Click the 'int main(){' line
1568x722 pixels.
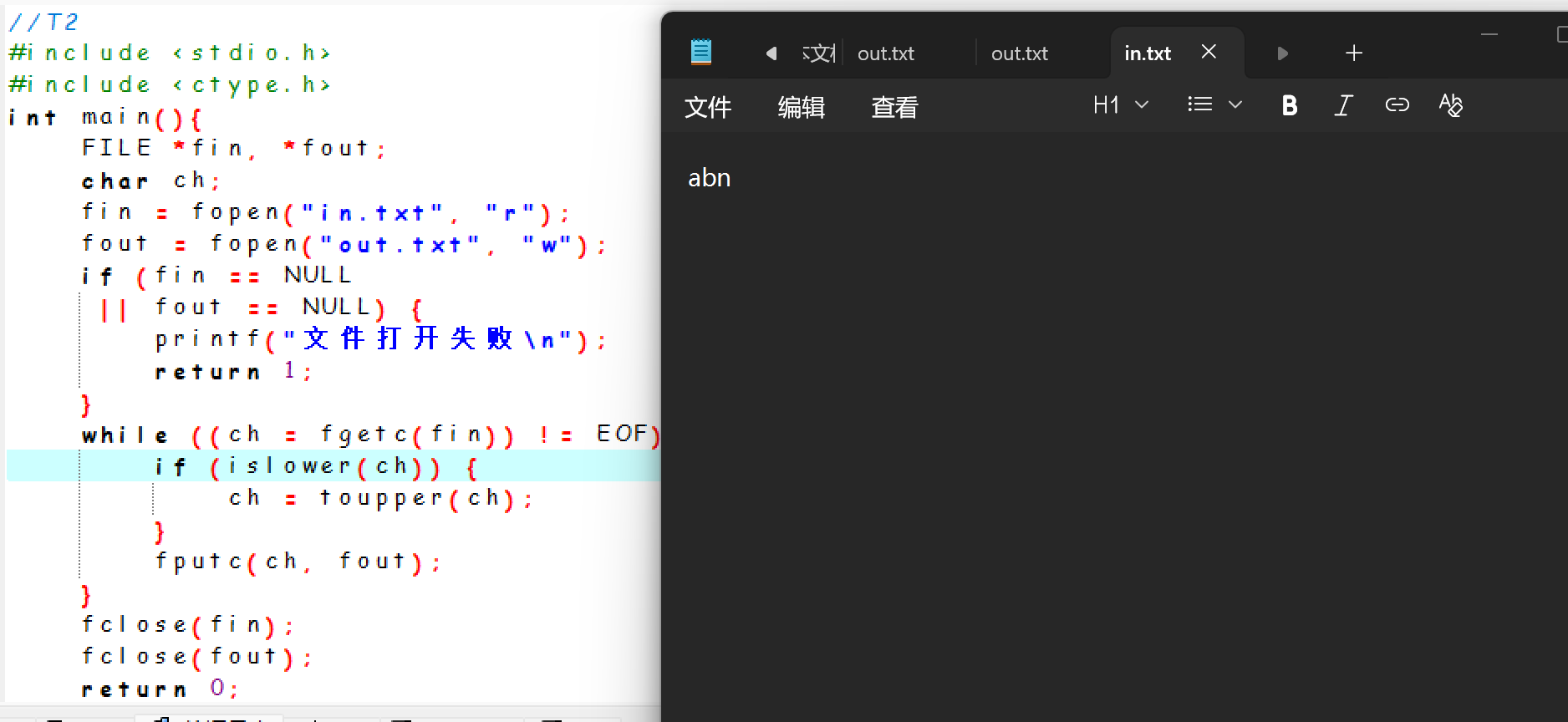[105, 117]
